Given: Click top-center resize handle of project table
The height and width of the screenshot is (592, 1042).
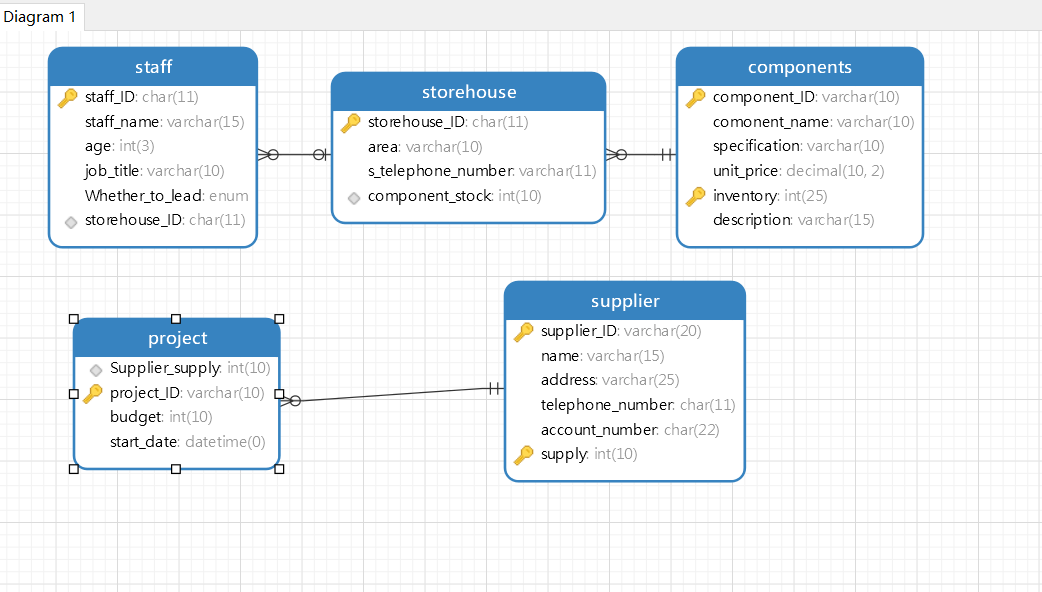Looking at the screenshot, I should click(176, 319).
